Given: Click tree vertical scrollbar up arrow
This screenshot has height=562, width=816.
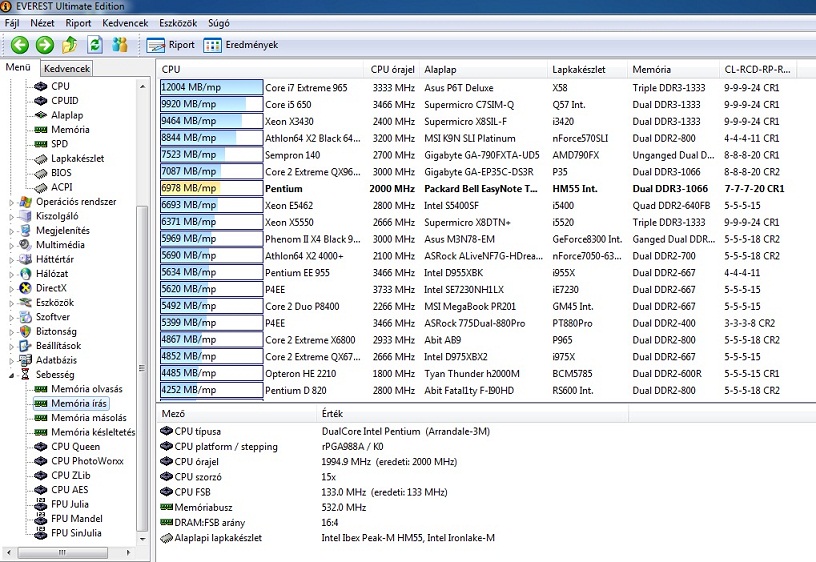Looking at the screenshot, I should [x=143, y=87].
